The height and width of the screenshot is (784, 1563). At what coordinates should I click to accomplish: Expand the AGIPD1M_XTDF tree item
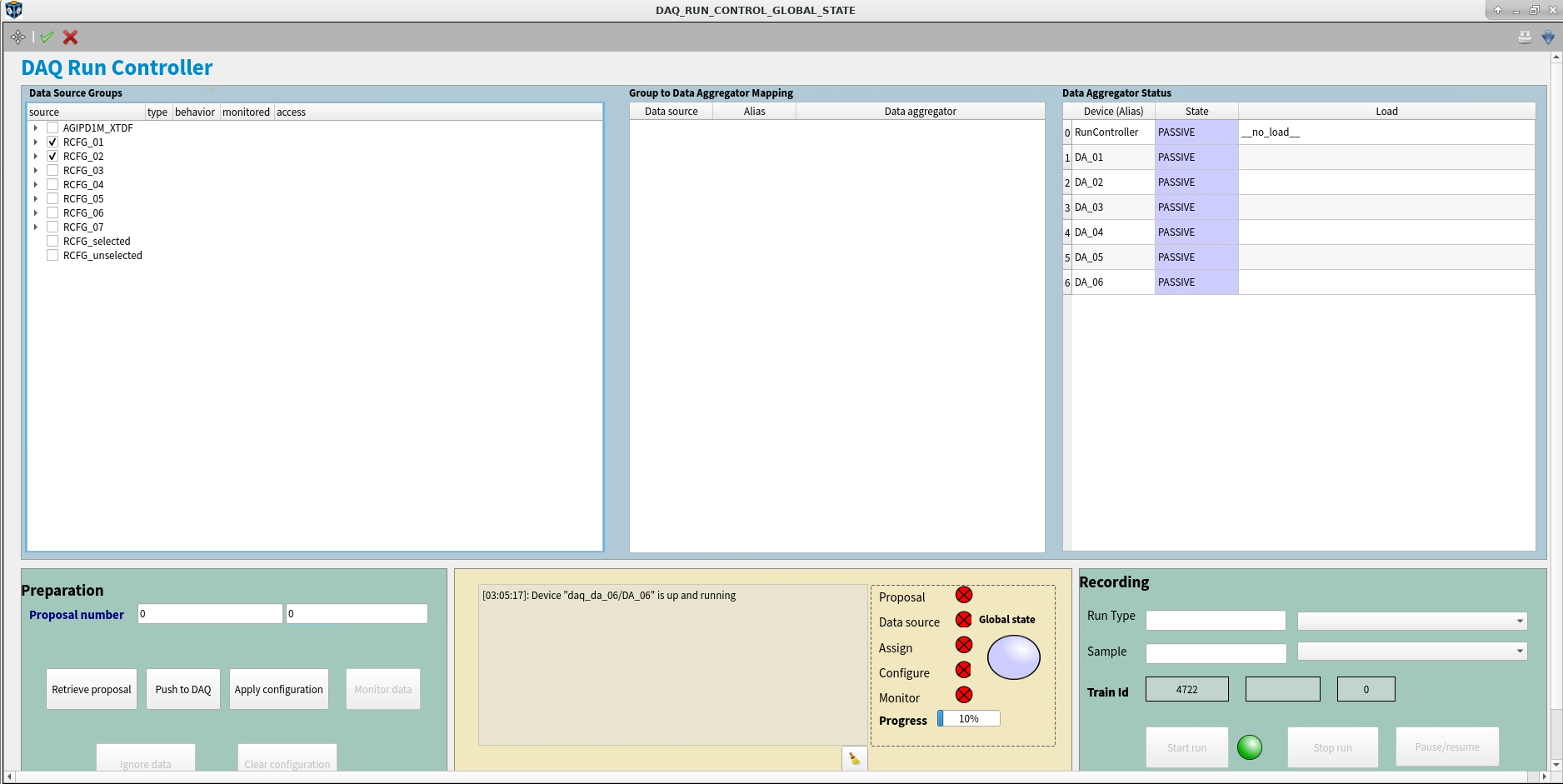[x=35, y=127]
